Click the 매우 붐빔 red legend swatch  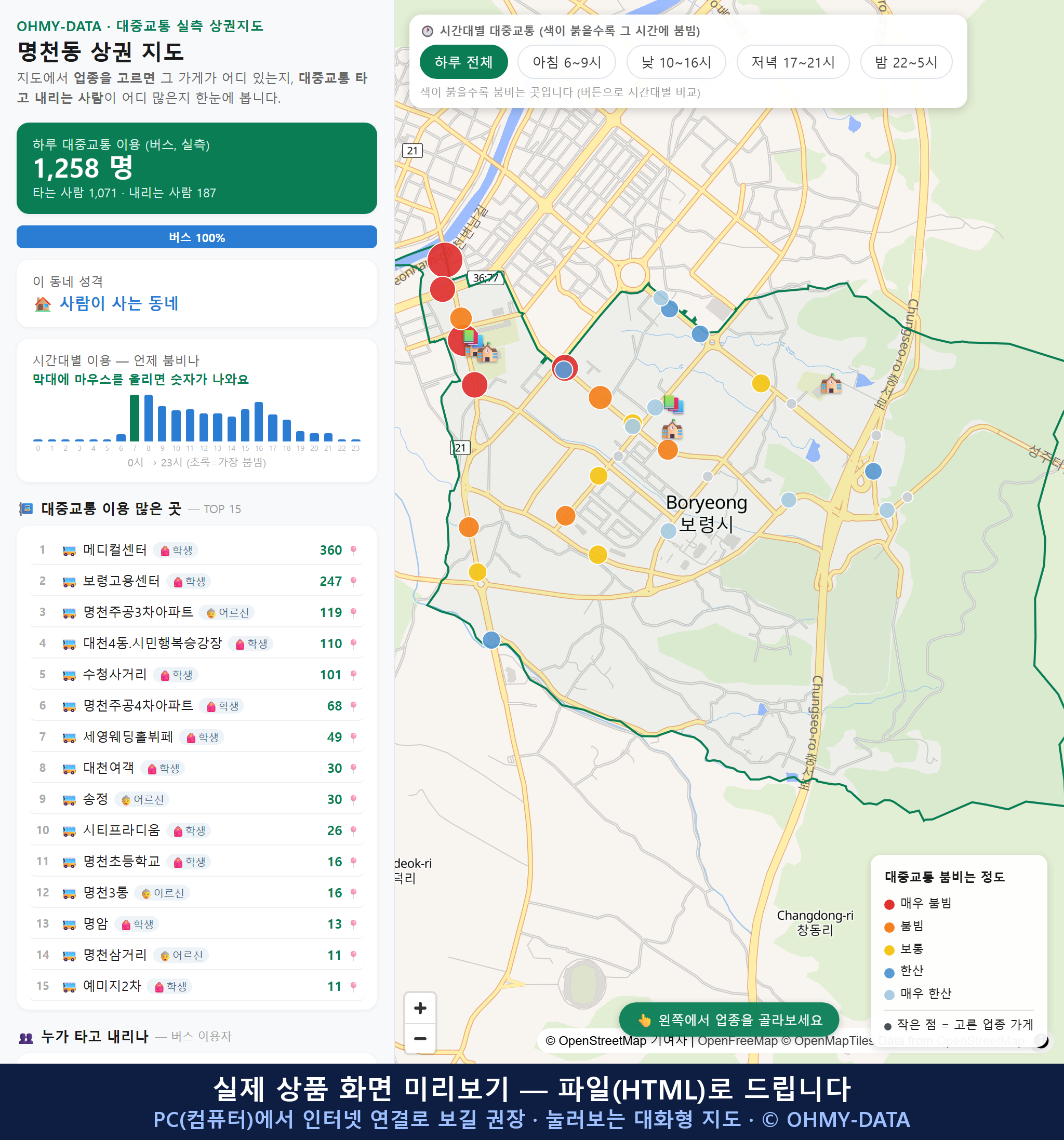pos(889,904)
